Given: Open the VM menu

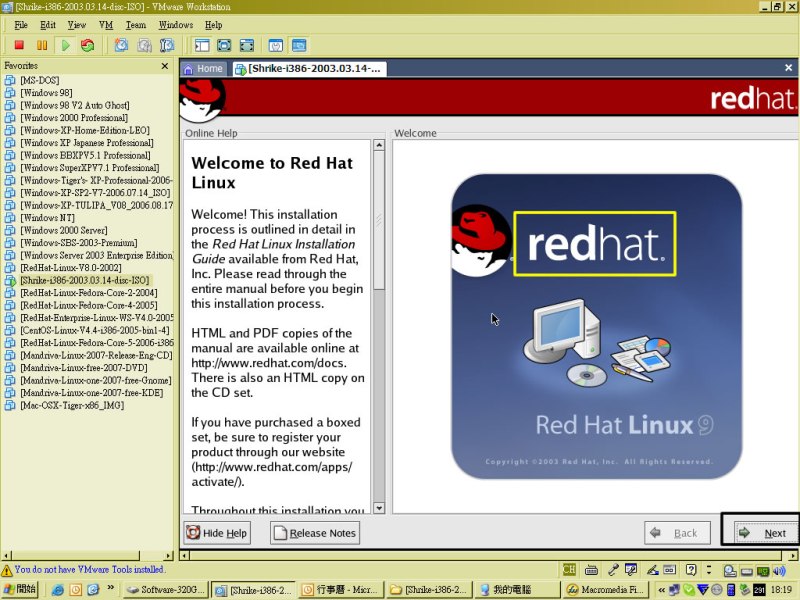Looking at the screenshot, I should tap(106, 25).
